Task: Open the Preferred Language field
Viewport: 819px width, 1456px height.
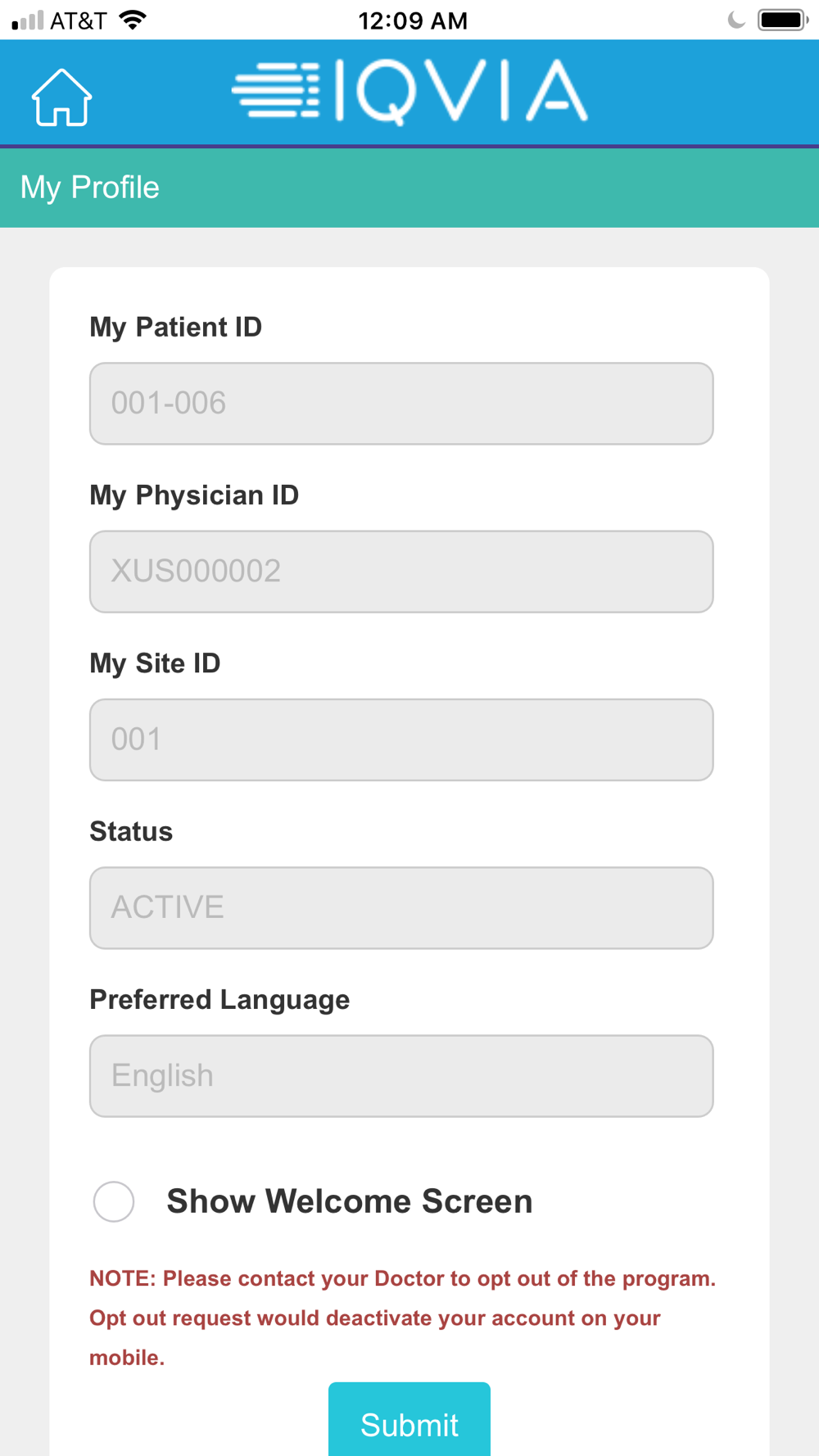Action: point(401,1076)
